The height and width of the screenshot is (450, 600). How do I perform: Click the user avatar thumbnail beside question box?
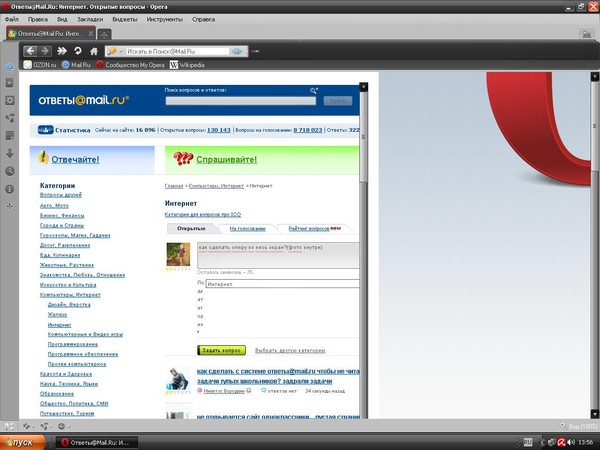(x=178, y=254)
